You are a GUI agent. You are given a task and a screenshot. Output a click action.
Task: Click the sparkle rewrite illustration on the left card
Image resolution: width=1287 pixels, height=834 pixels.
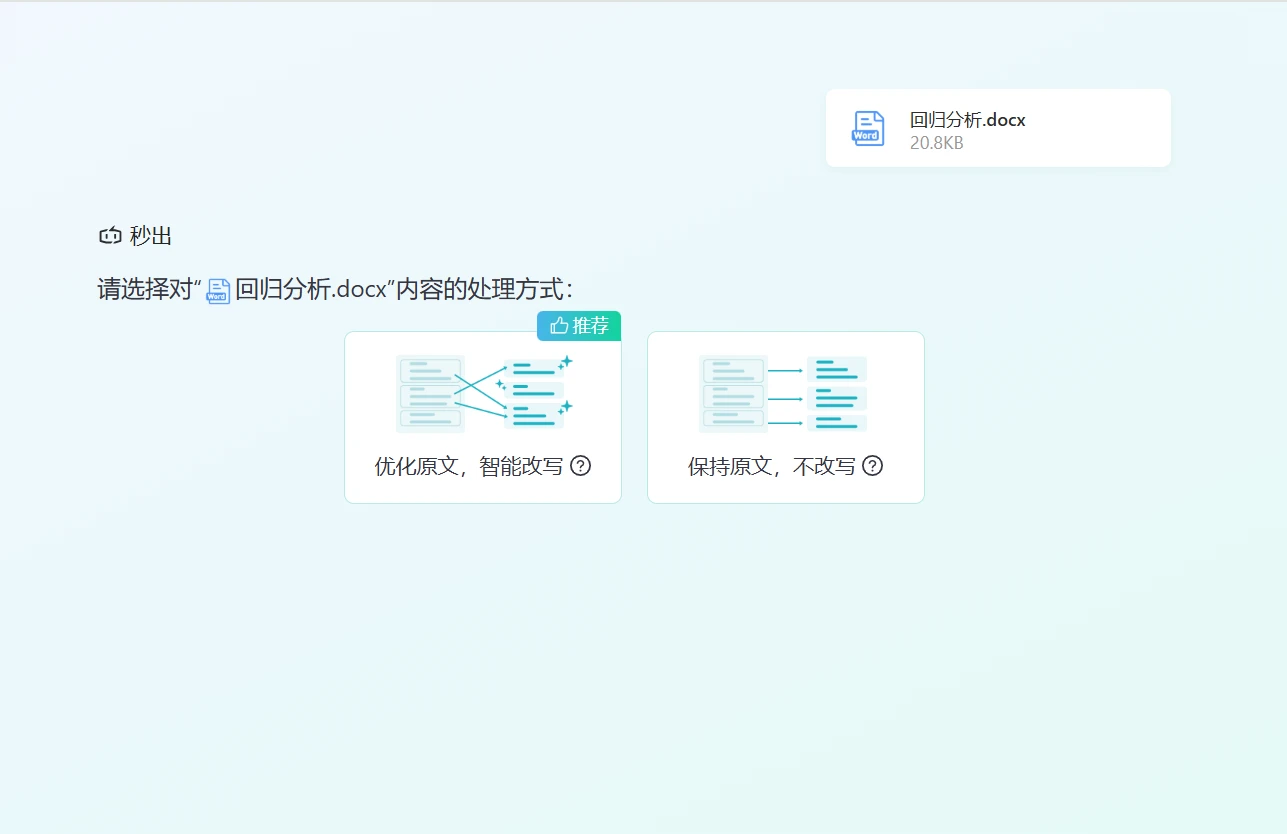click(x=482, y=391)
